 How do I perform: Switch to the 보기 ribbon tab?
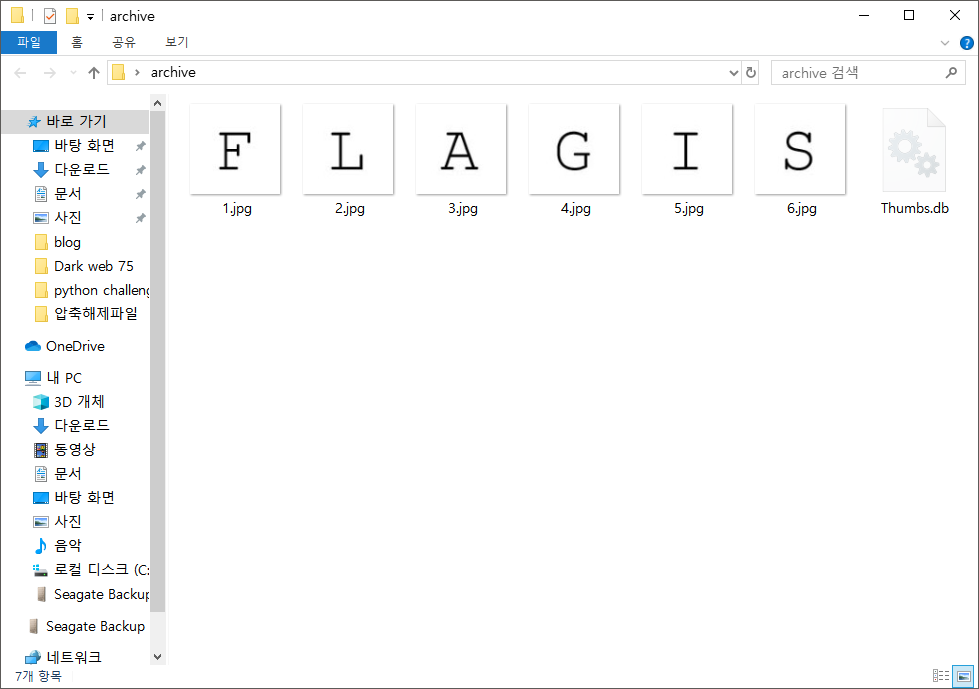(x=177, y=42)
